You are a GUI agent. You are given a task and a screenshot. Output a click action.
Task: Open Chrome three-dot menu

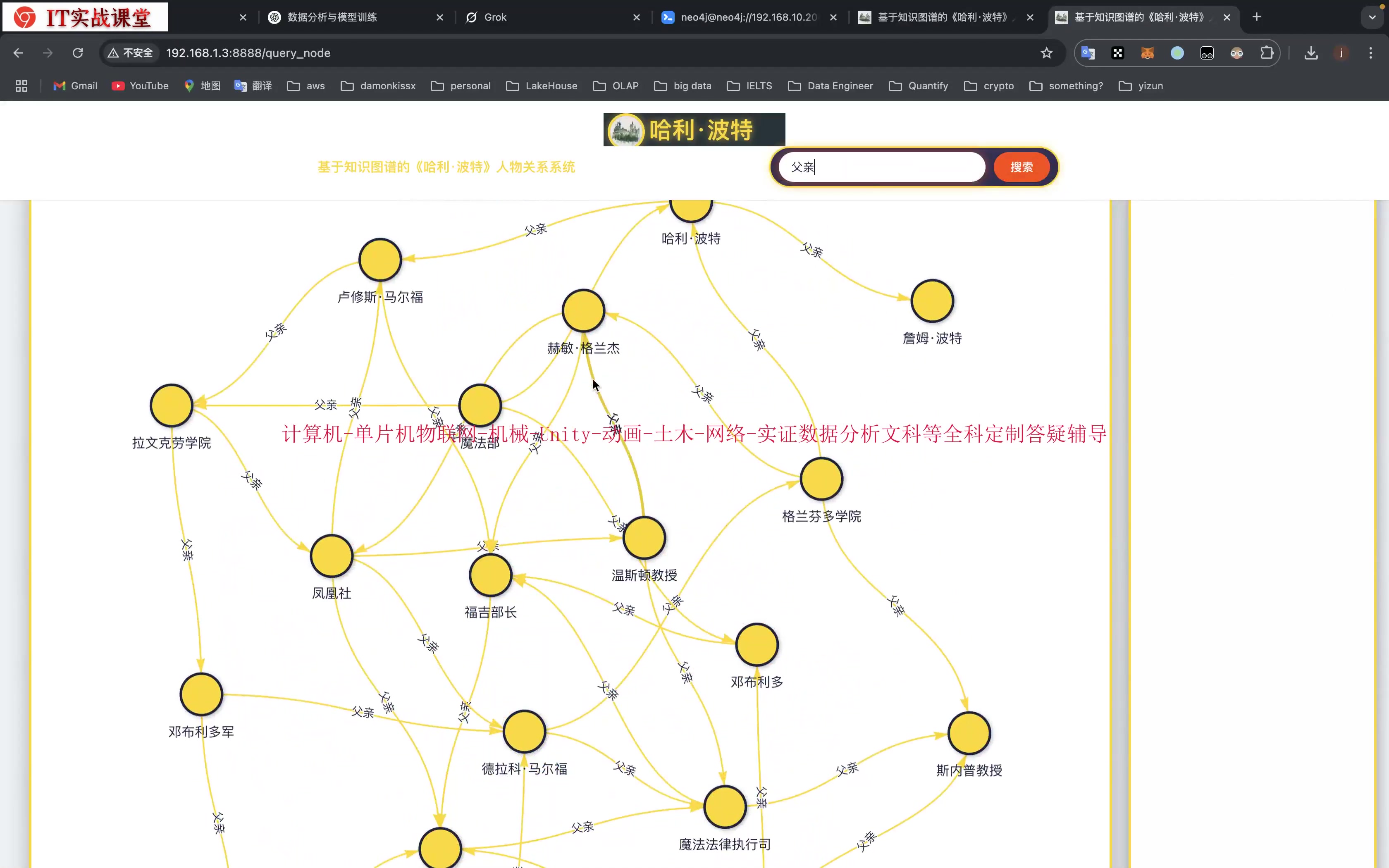[x=1371, y=53]
